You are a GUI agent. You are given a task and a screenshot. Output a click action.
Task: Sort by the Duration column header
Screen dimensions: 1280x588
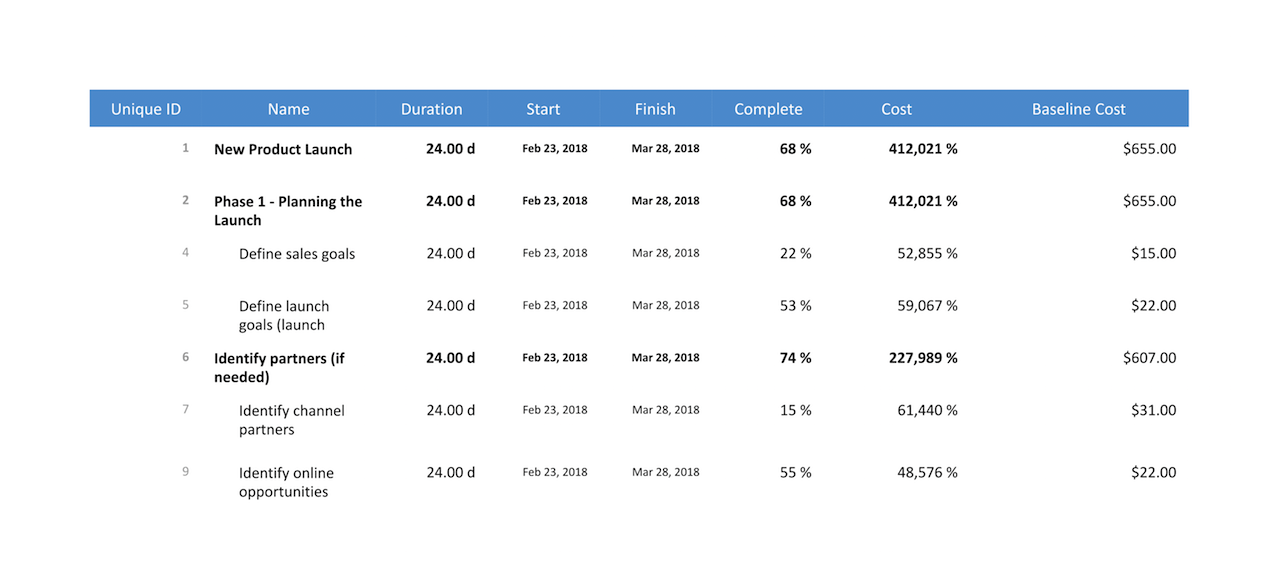(431, 109)
